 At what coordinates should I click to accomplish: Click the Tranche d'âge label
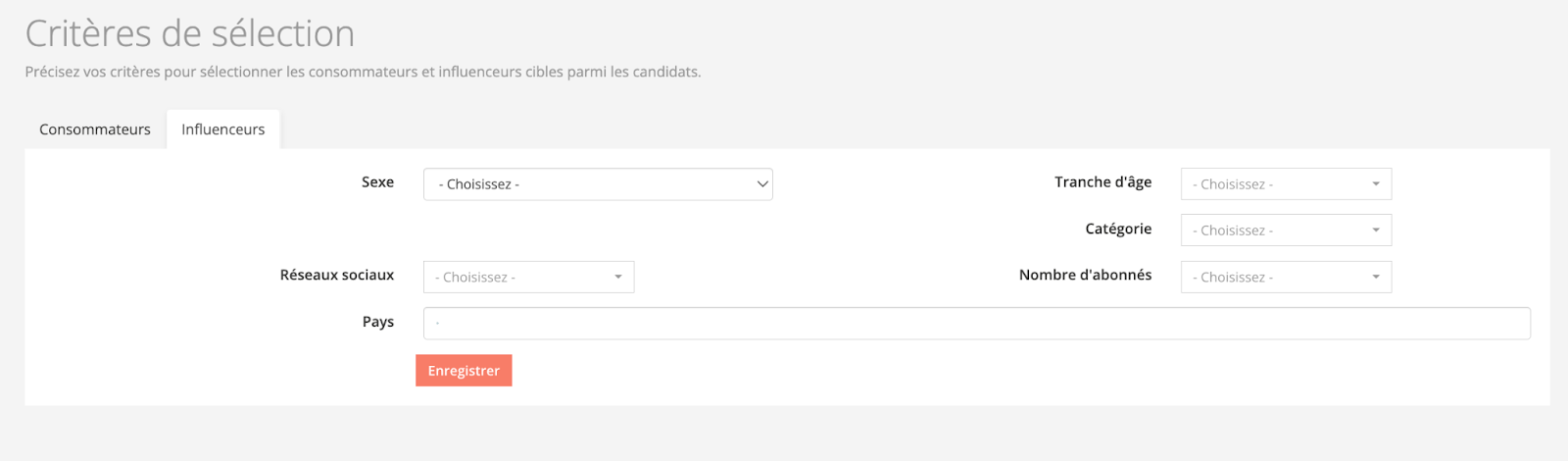pyautogui.click(x=1102, y=182)
